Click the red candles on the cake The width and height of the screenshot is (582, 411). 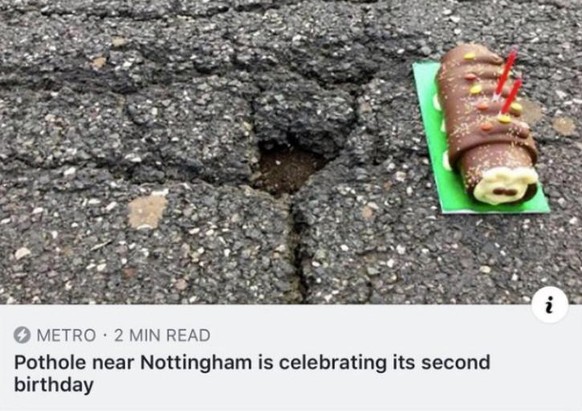pyautogui.click(x=508, y=82)
